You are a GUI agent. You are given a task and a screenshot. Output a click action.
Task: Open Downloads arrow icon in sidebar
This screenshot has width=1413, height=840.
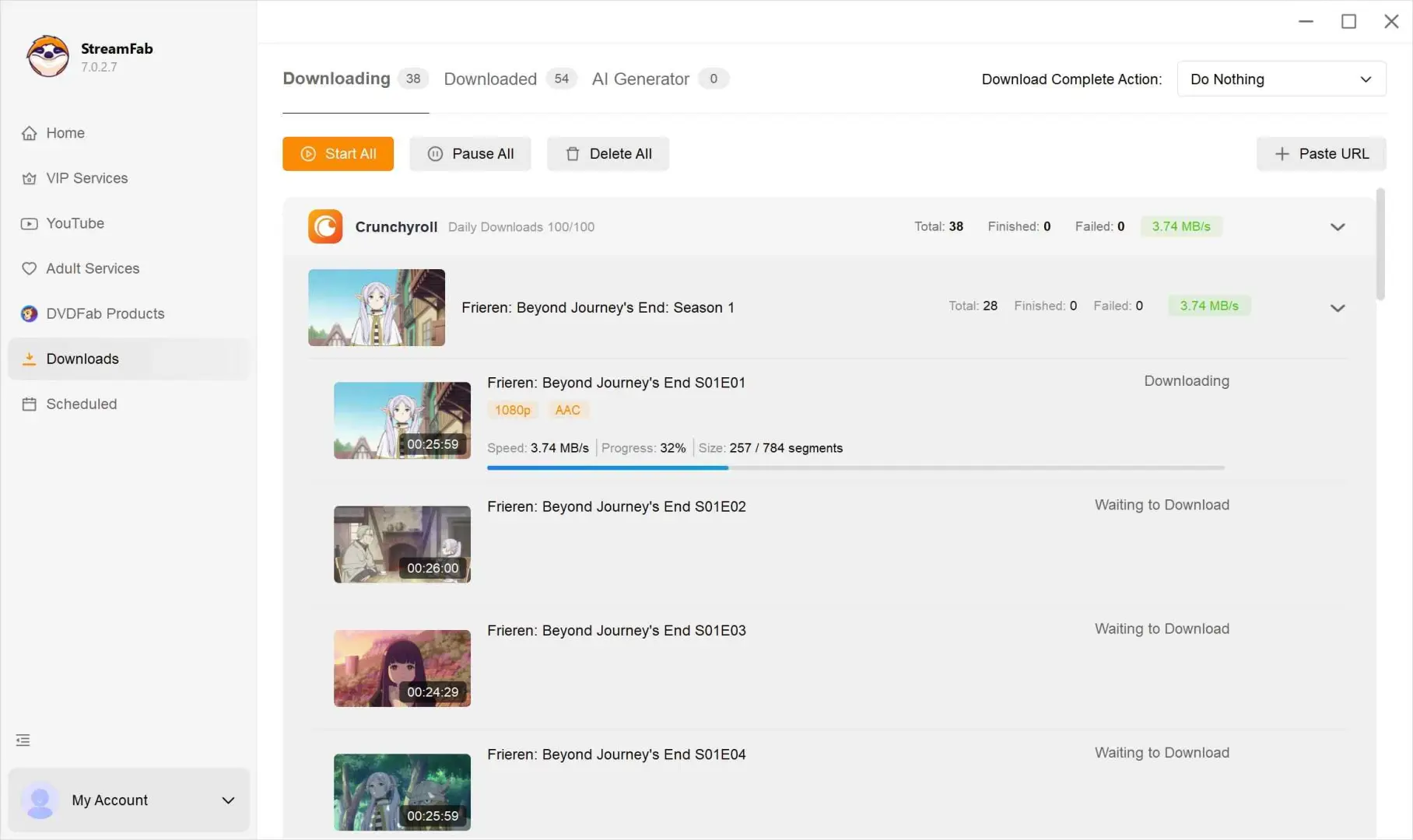point(29,359)
